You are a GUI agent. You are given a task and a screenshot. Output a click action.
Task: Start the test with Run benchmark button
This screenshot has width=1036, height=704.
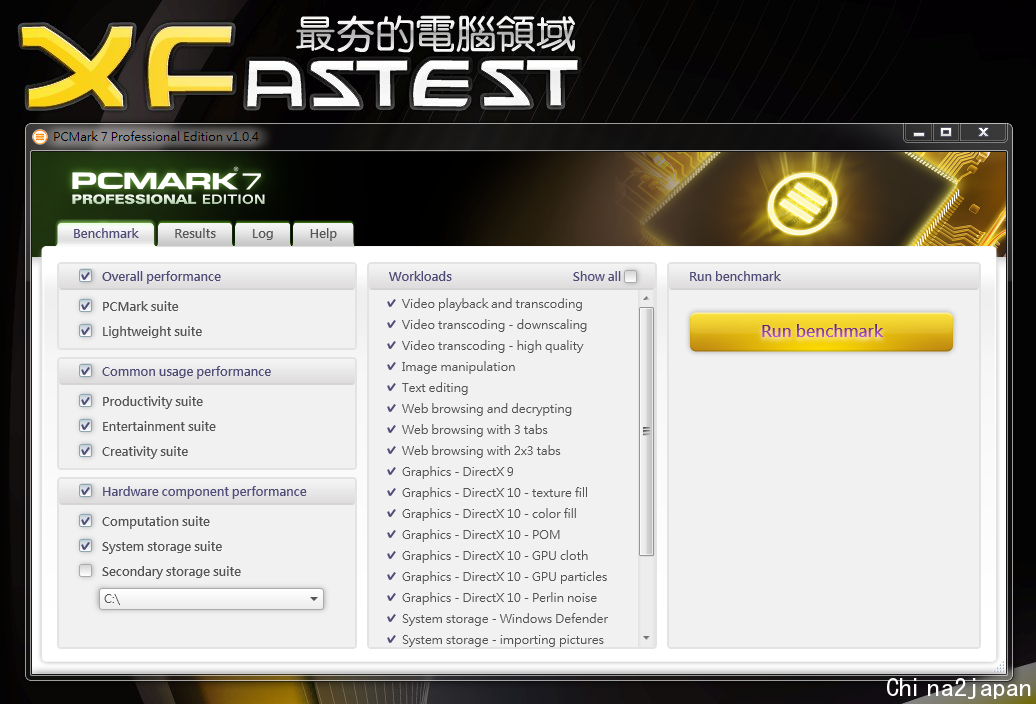(x=821, y=332)
